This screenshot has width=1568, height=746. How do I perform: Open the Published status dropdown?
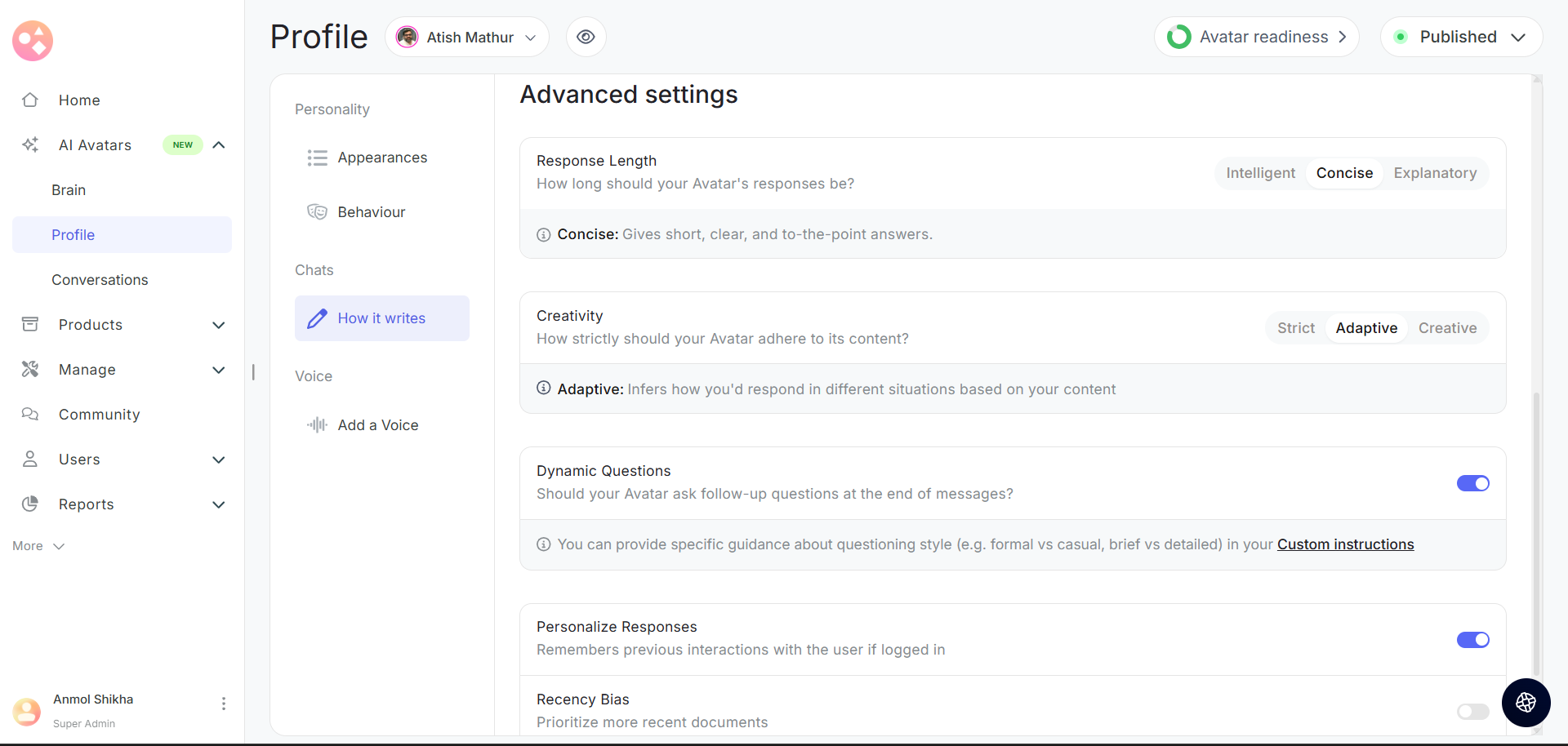click(x=1460, y=37)
